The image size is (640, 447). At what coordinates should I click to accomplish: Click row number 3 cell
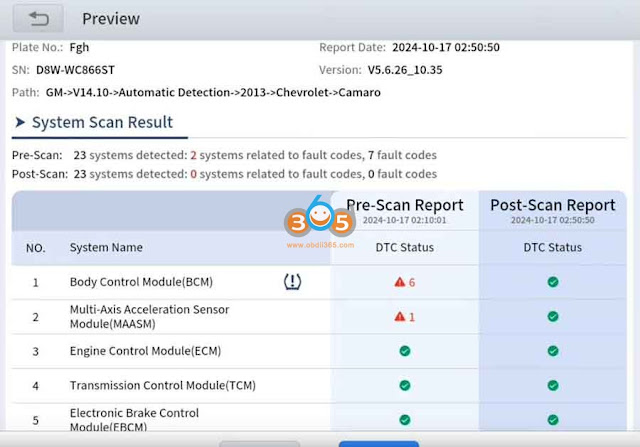click(36, 351)
